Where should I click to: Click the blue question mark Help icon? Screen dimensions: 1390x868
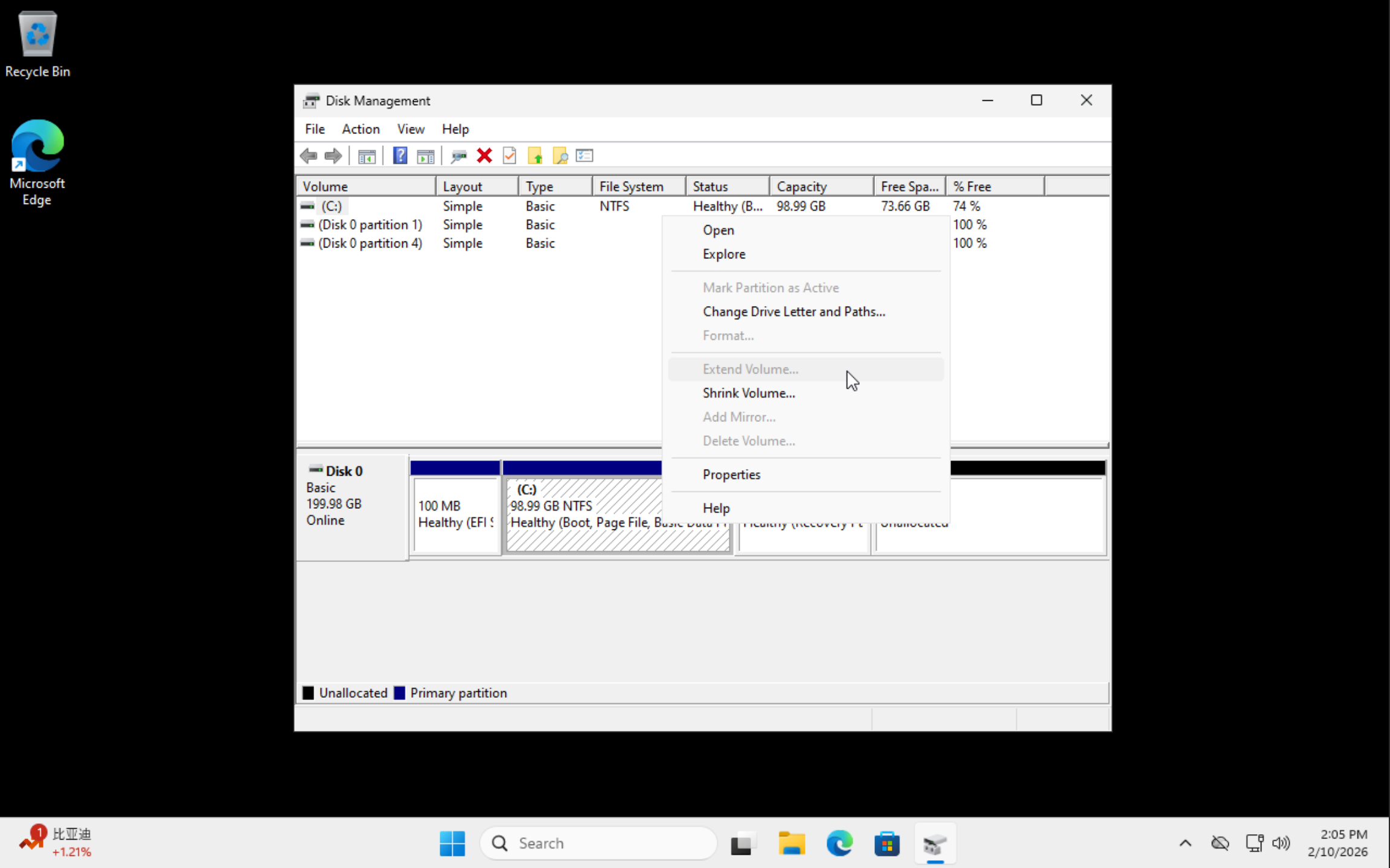[400, 156]
